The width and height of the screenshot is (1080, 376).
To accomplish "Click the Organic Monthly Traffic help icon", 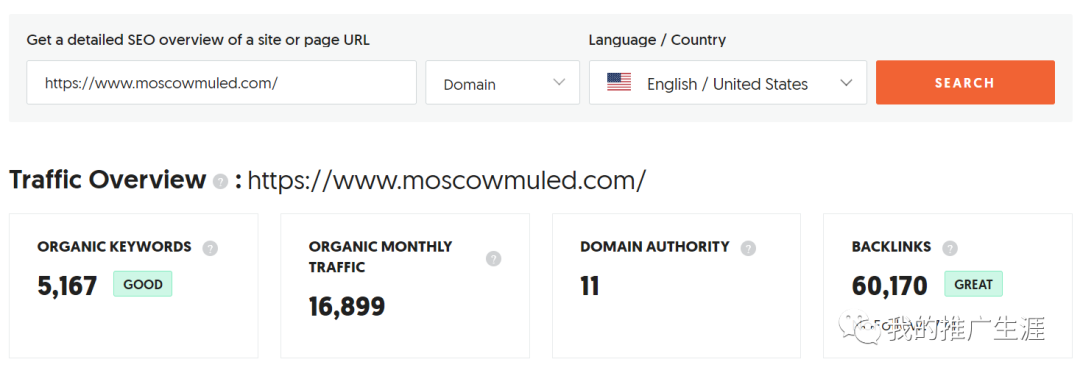I will point(493,259).
